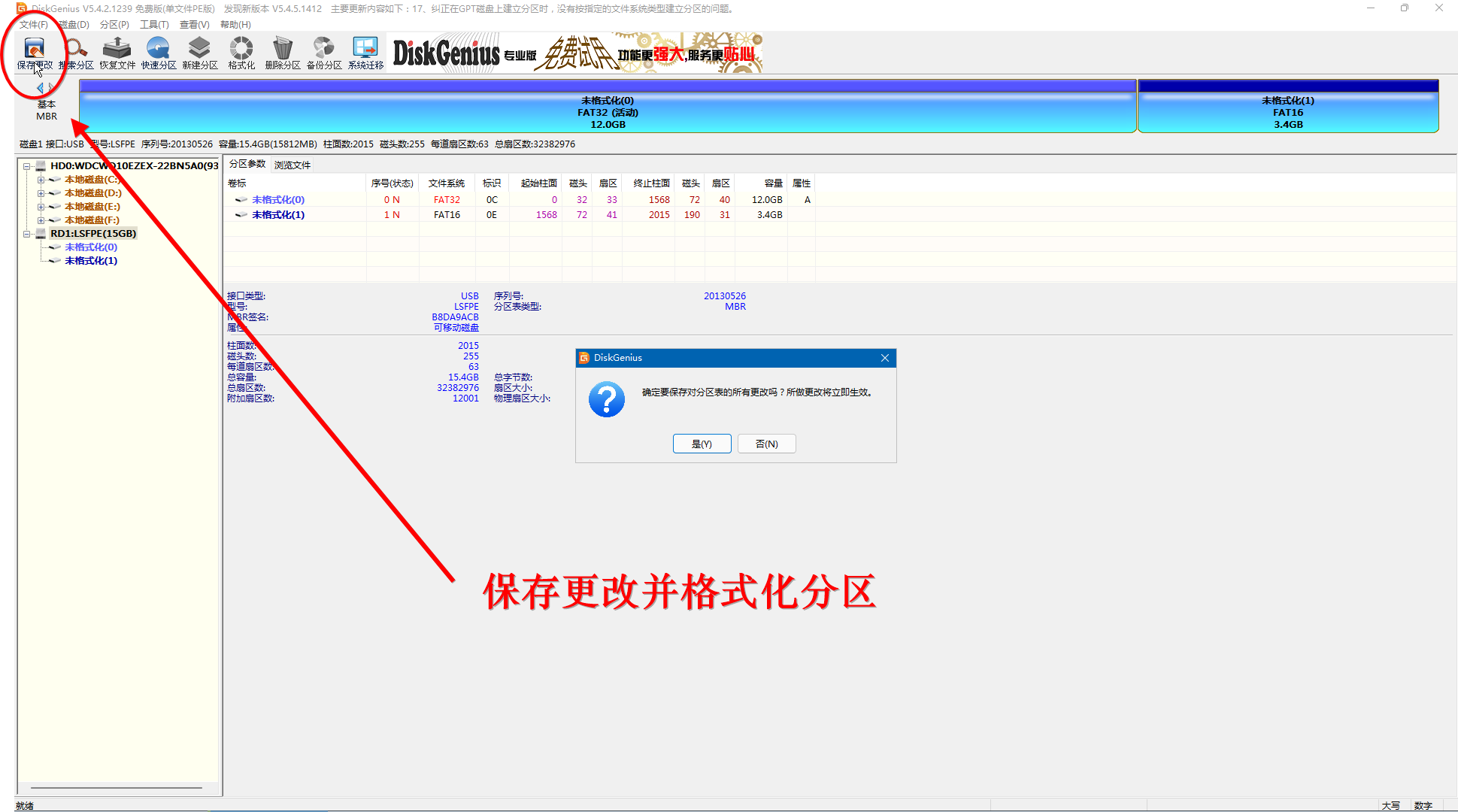Open the Quick Partition (快速分区) tool

point(159,53)
